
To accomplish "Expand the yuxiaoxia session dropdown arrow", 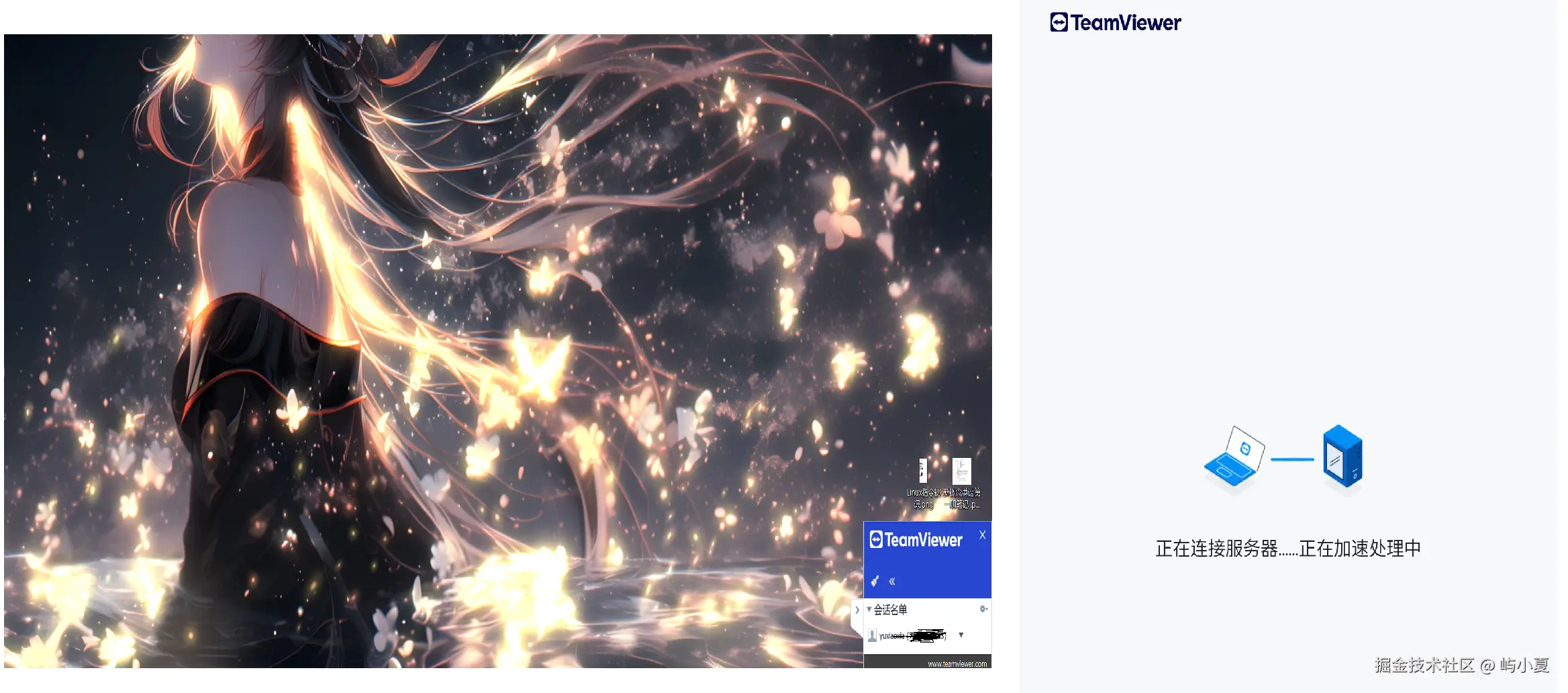I will tap(961, 635).
